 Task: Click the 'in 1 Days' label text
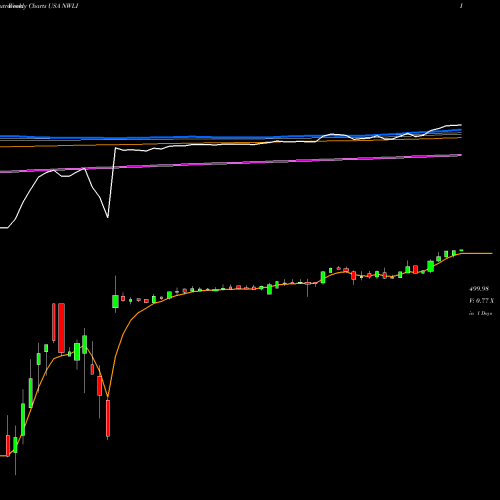pyautogui.click(x=480, y=313)
